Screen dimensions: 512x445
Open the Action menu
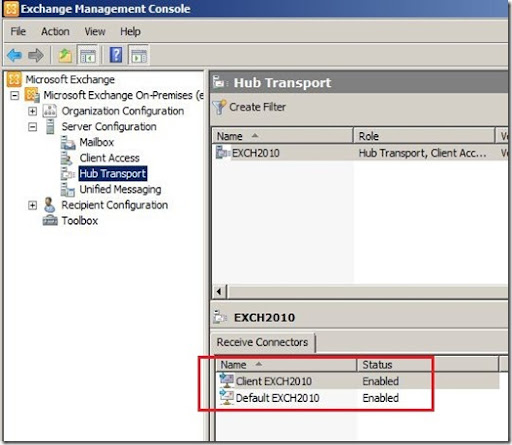click(x=55, y=32)
